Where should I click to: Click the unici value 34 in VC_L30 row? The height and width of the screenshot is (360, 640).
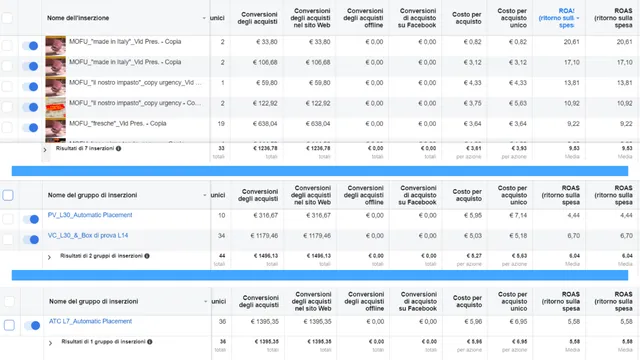[222, 236]
